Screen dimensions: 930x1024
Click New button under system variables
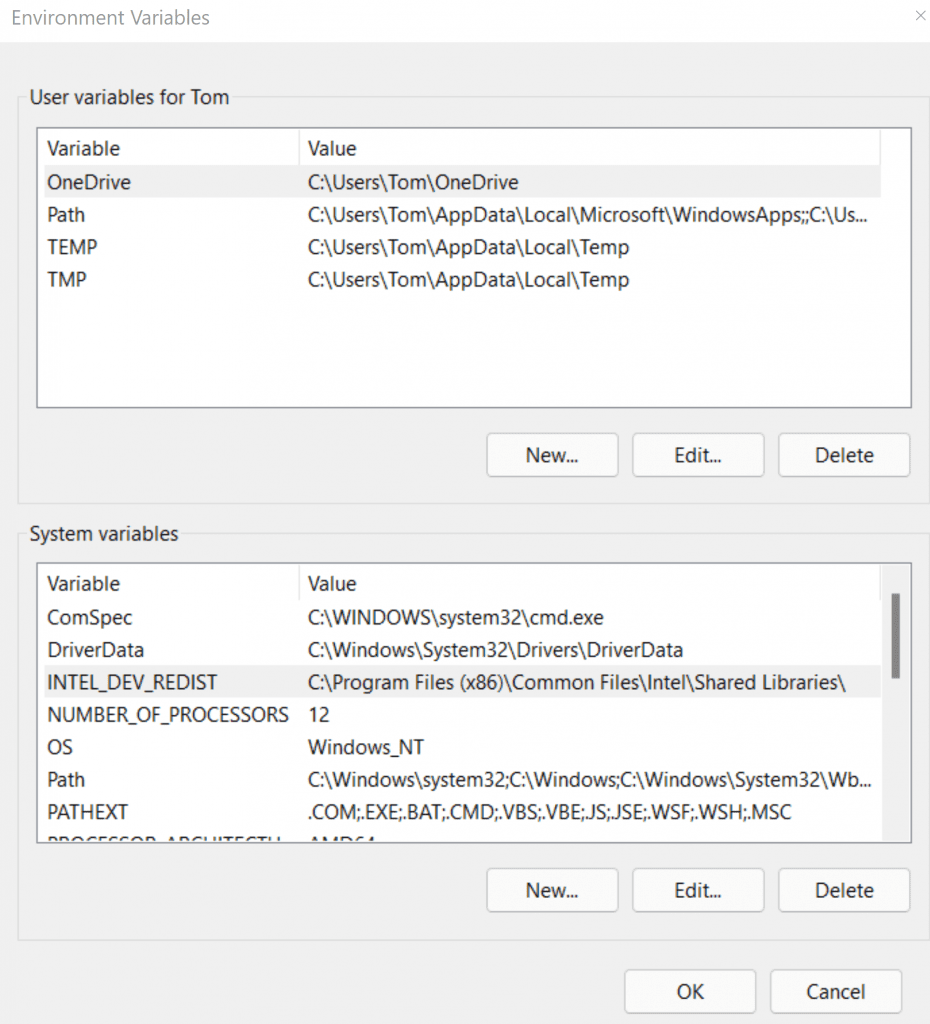[x=552, y=890]
